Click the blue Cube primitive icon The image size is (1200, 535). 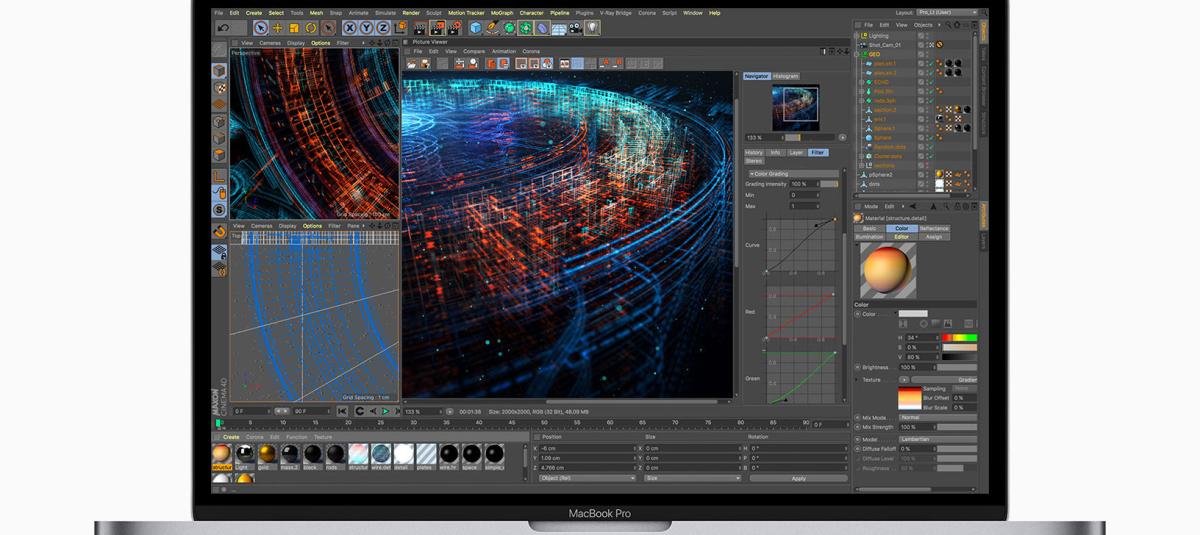pos(476,28)
